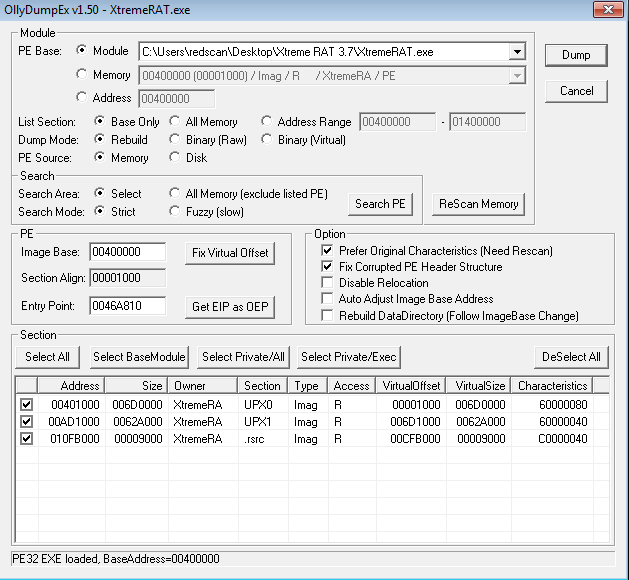Sort by the Owner column header
The width and height of the screenshot is (629, 580).
(x=203, y=386)
